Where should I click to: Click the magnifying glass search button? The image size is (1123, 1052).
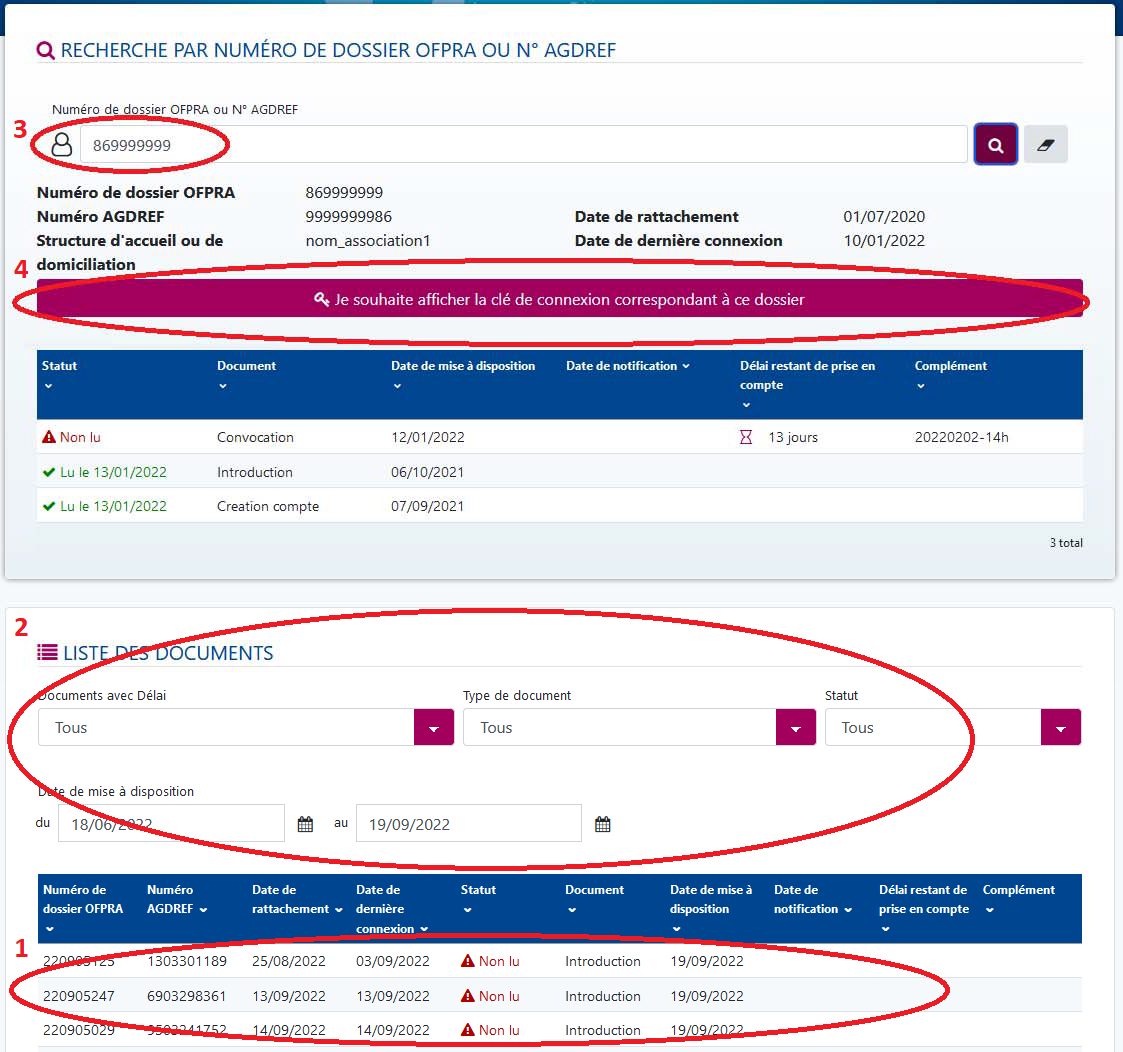click(x=995, y=145)
